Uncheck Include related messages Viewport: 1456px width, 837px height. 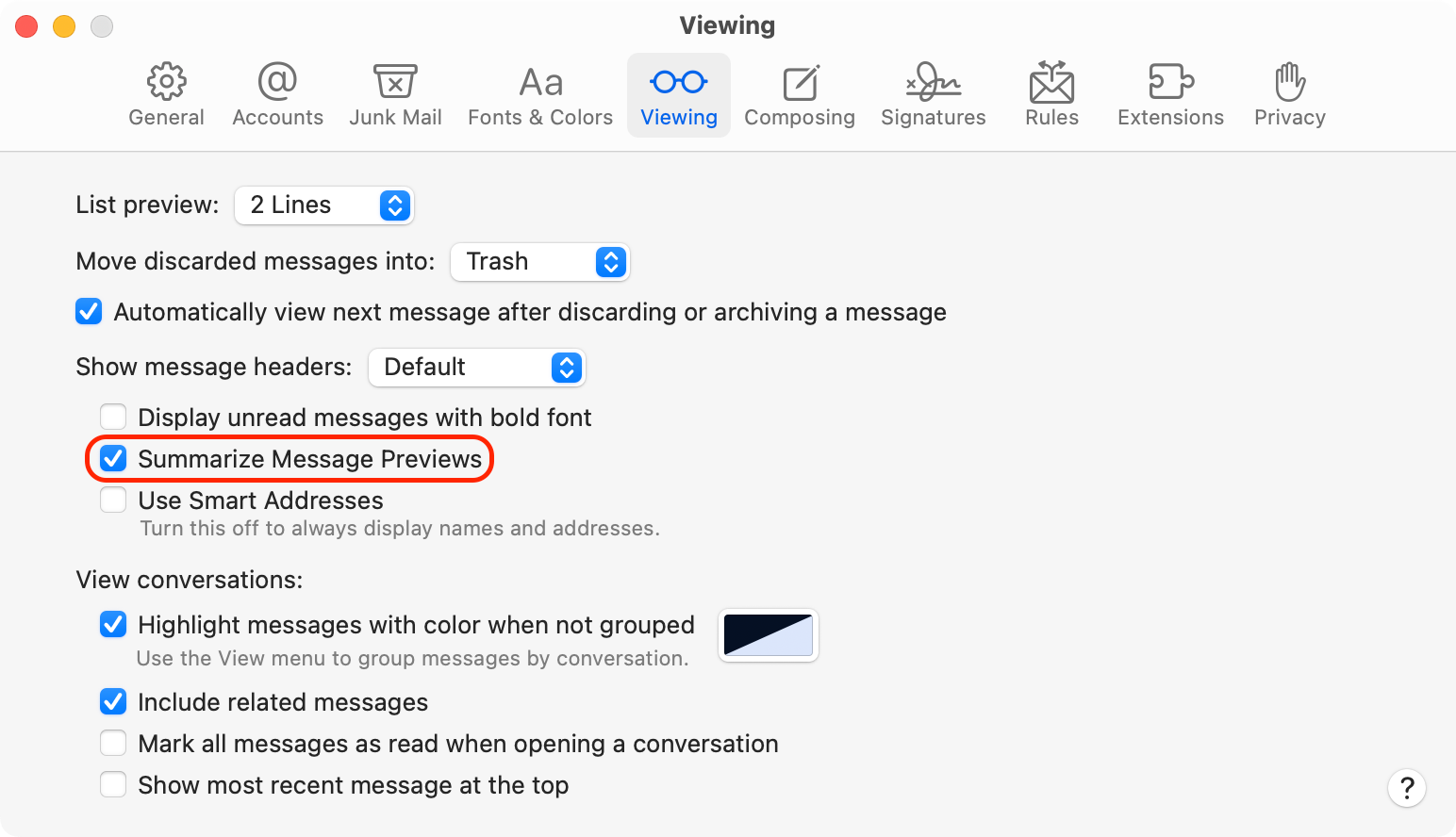[x=113, y=702]
